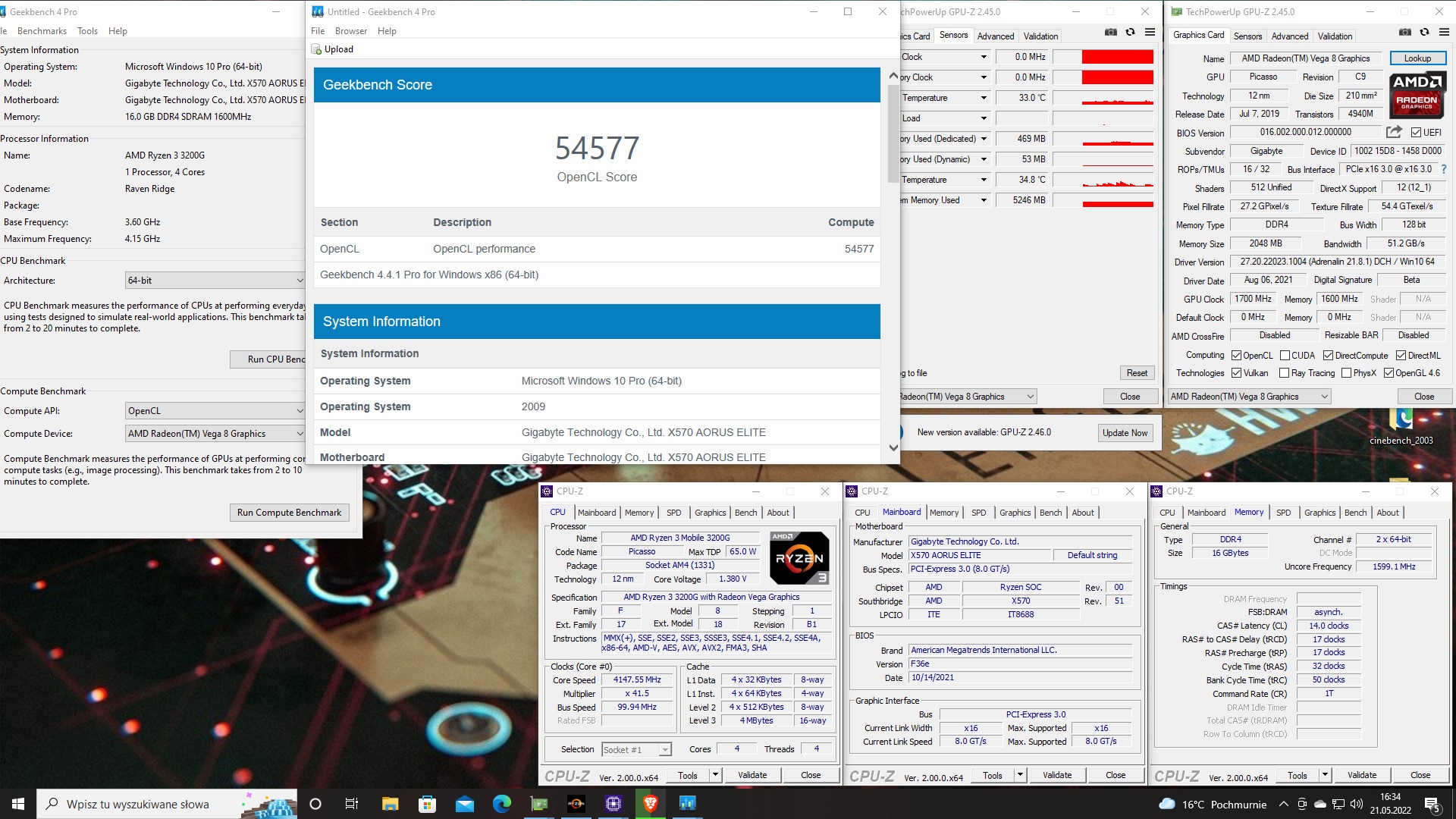Switch to Bench tab in CPU-Z CPU window

[x=745, y=513]
